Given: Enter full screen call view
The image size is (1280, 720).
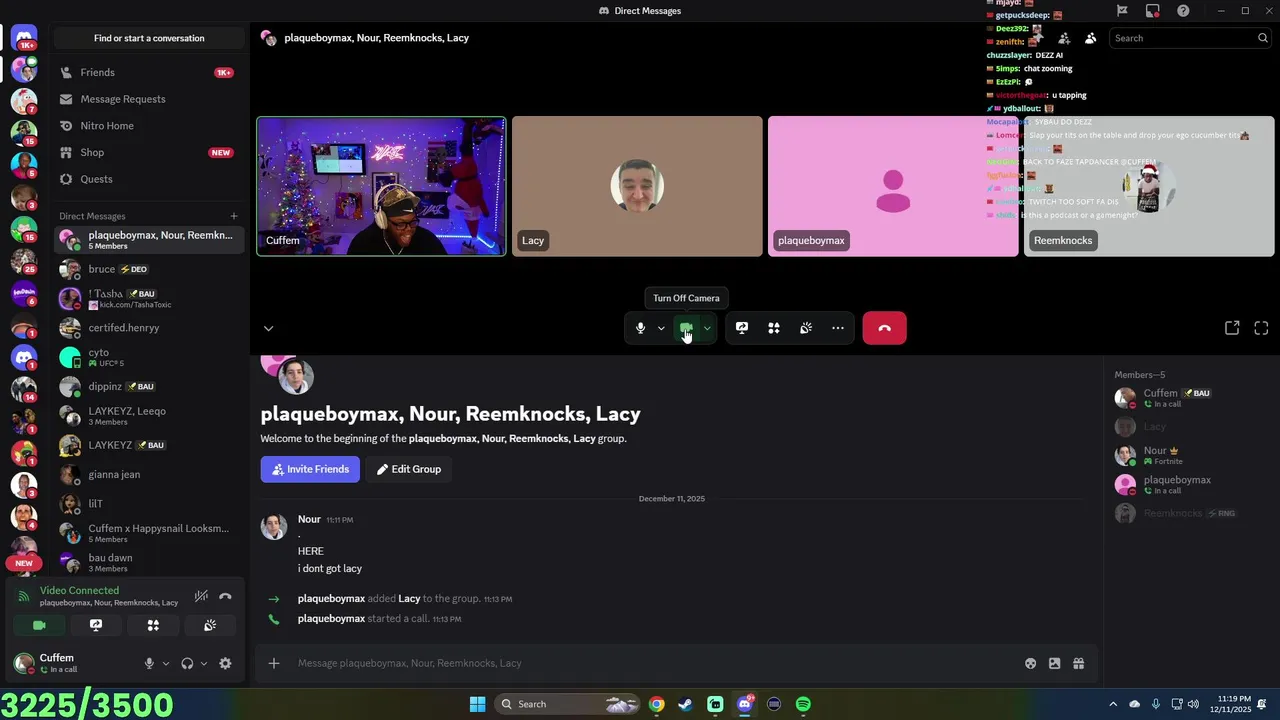Looking at the screenshot, I should (1261, 328).
